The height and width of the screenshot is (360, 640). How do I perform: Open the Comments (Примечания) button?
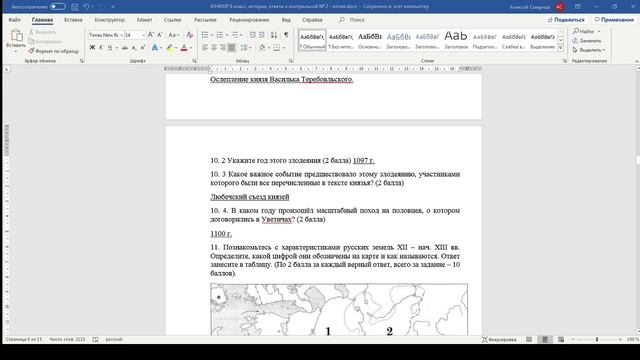tap(614, 20)
